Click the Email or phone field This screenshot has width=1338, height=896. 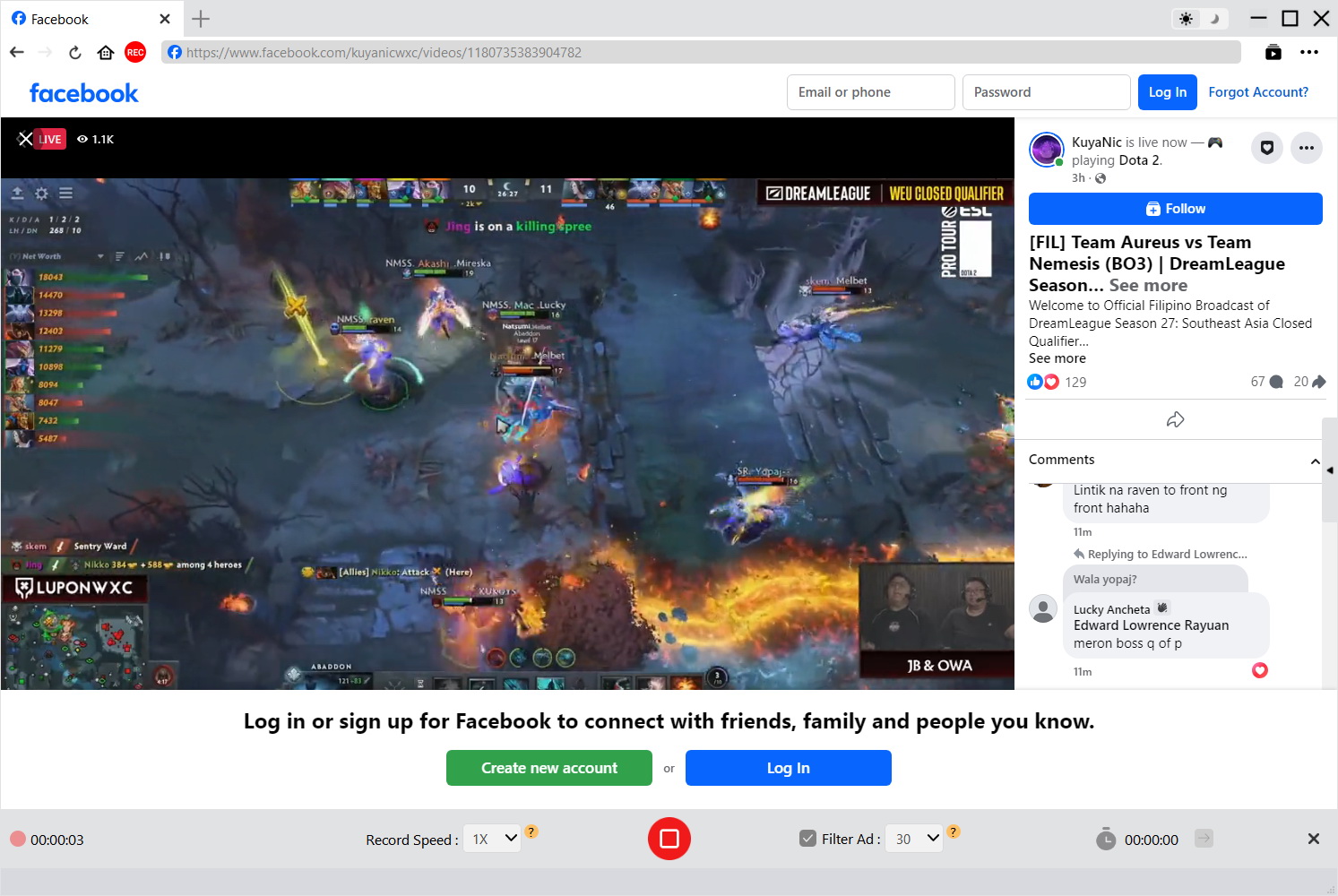(x=871, y=92)
